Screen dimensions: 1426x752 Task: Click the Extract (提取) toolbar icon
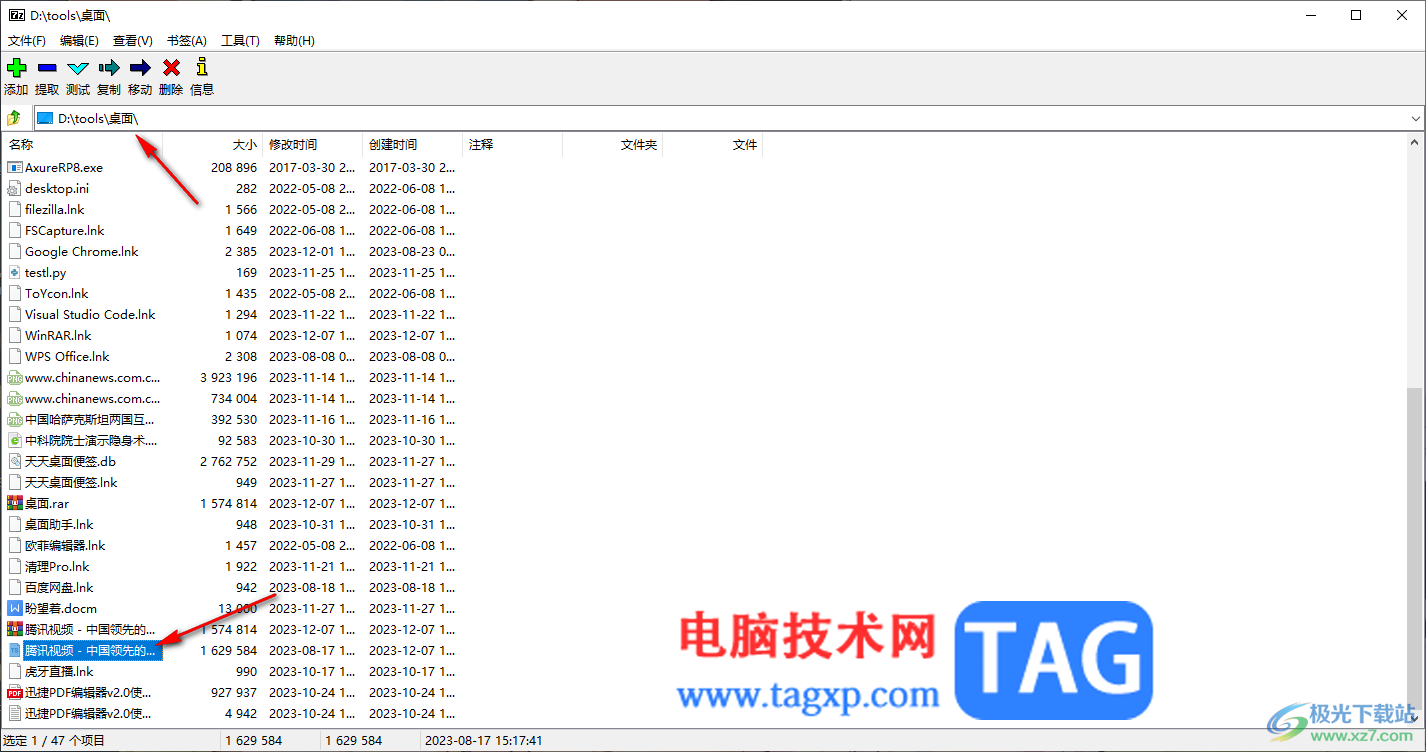click(x=47, y=68)
